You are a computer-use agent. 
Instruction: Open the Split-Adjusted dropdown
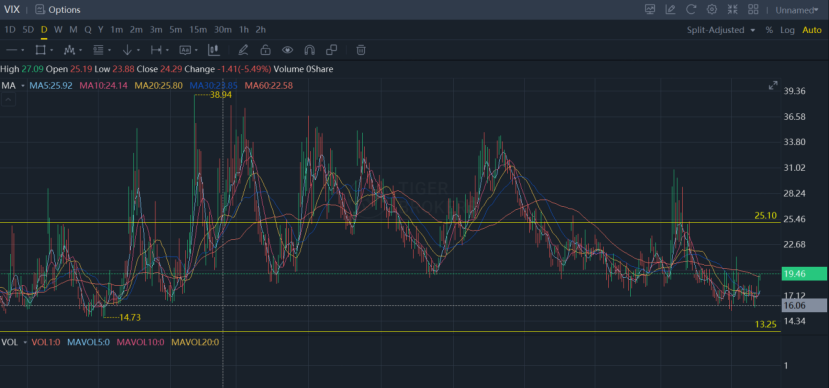point(721,30)
